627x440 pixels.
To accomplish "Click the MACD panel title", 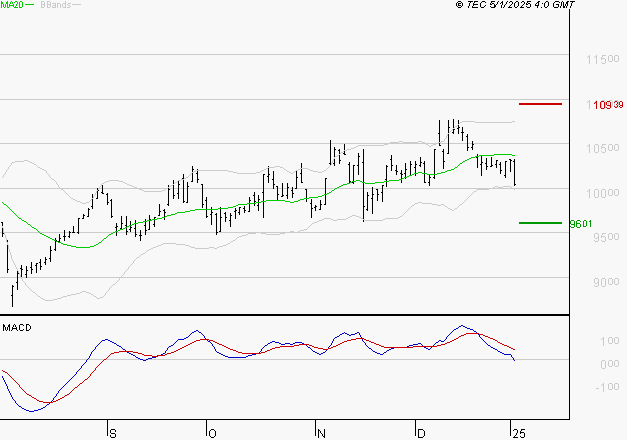I will tap(17, 328).
